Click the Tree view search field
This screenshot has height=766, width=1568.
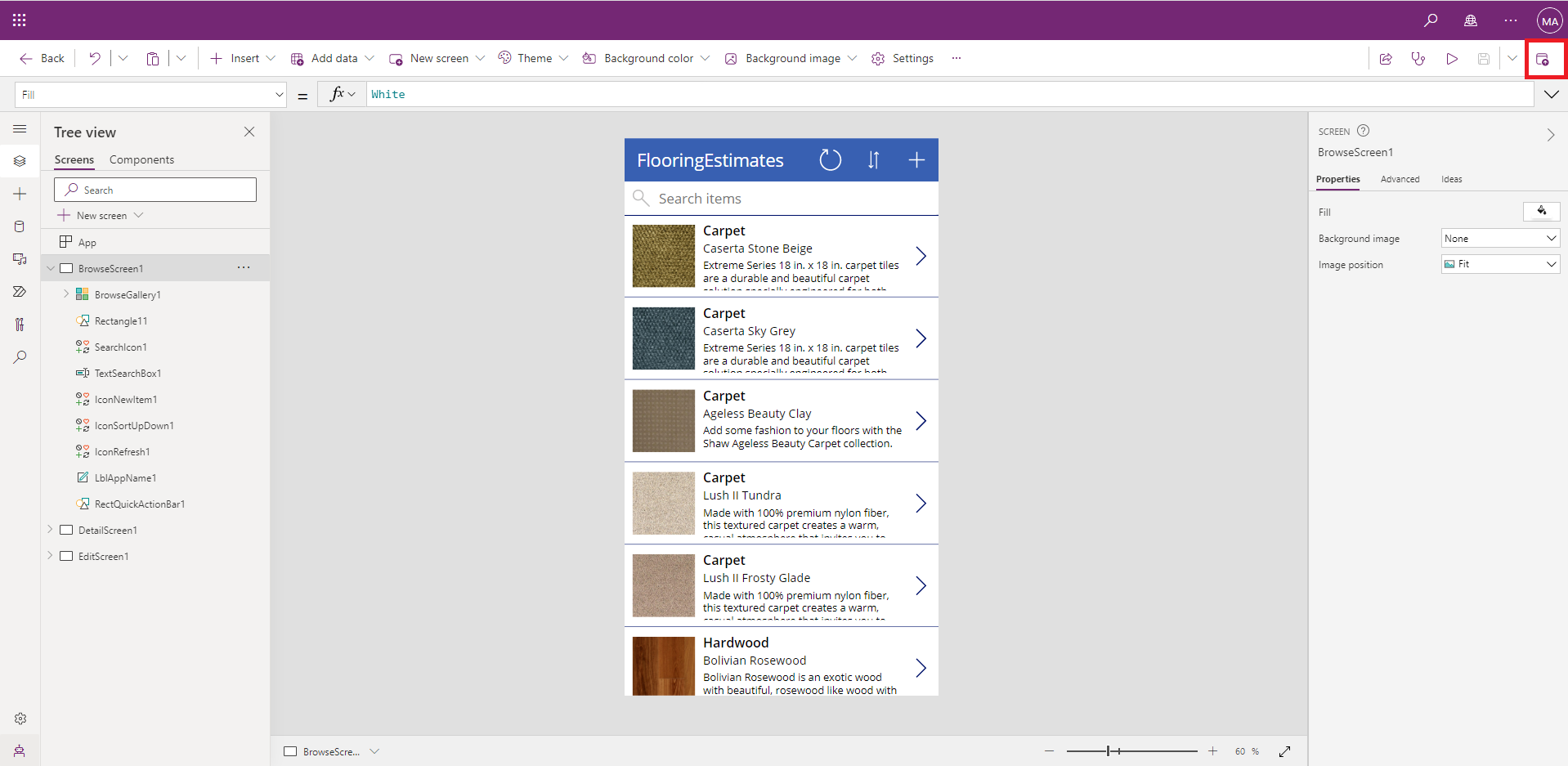[155, 190]
